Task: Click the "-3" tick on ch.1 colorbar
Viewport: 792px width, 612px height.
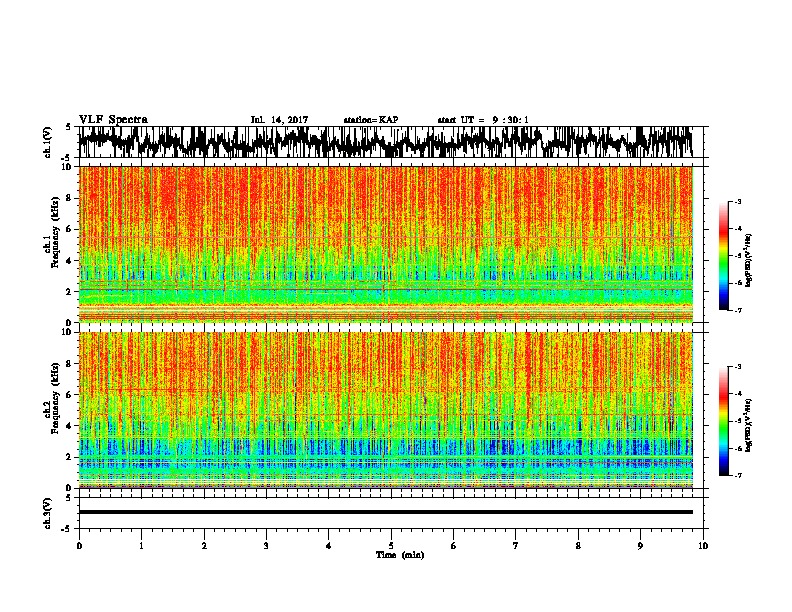Action: click(737, 201)
